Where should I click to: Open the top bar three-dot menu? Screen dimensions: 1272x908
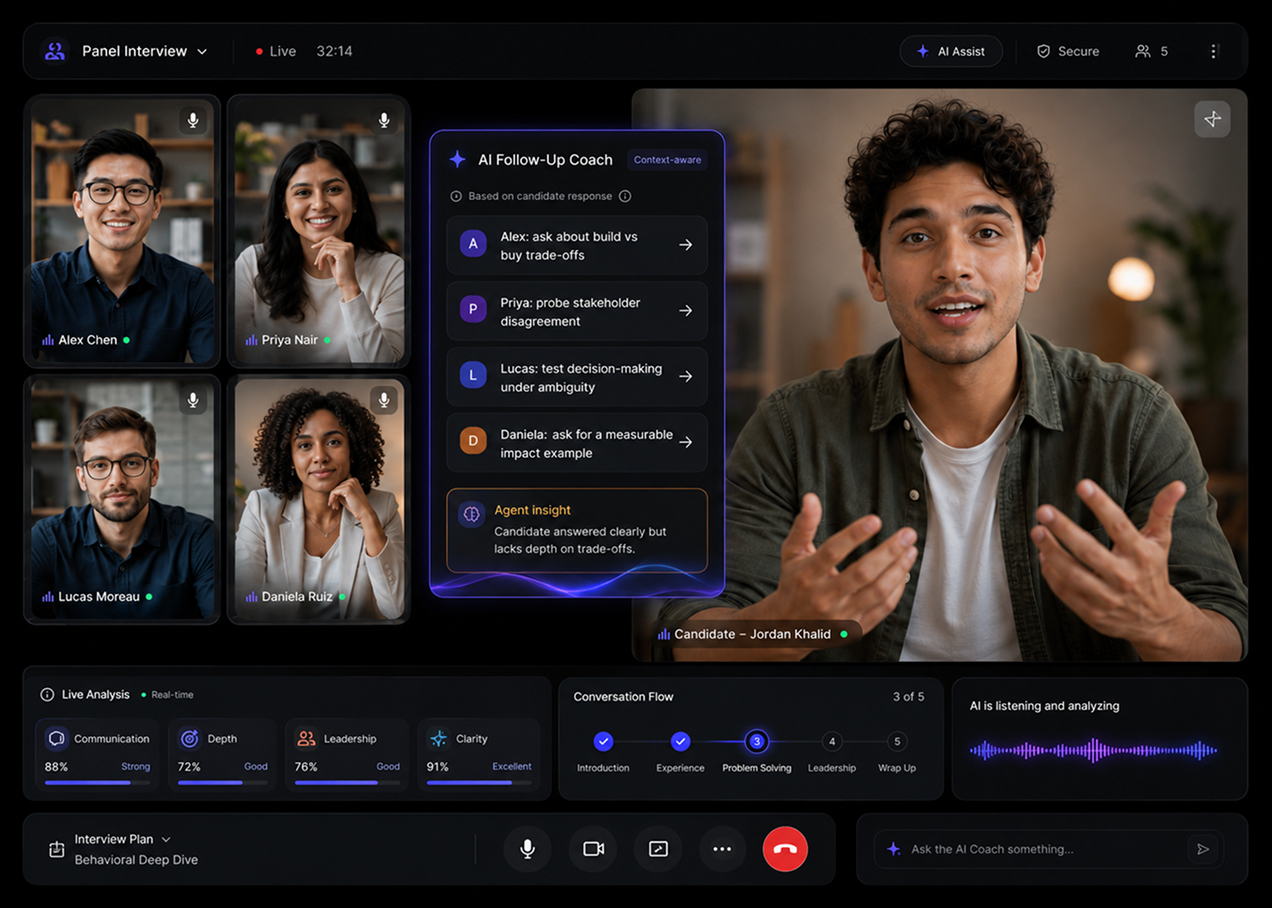click(1213, 51)
